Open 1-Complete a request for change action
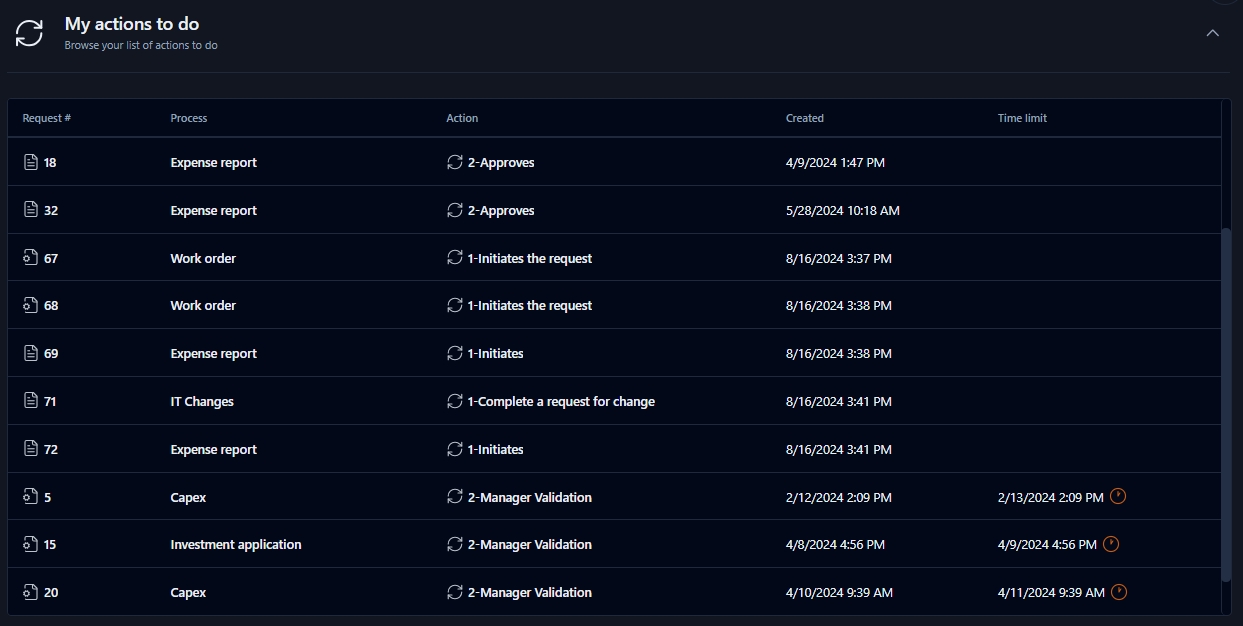The height and width of the screenshot is (626, 1243). pyautogui.click(x=561, y=401)
